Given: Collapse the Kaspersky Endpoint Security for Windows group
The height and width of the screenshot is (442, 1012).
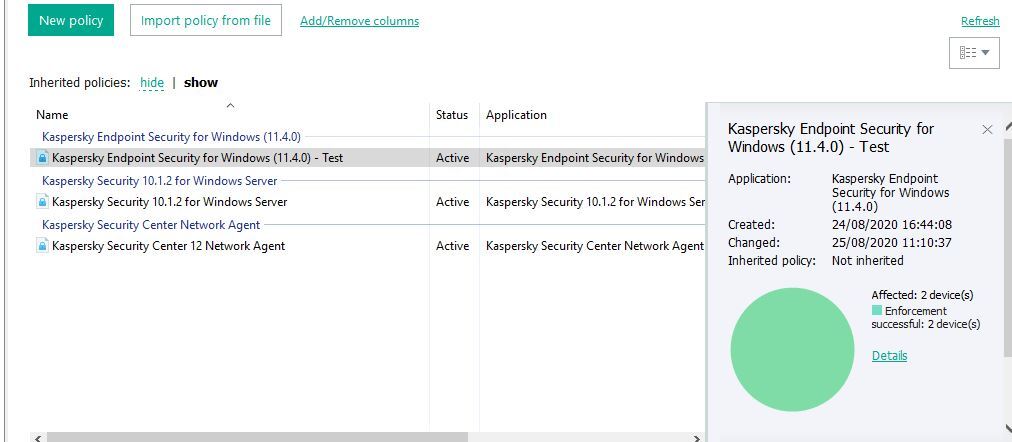Looking at the screenshot, I should pyautogui.click(x=171, y=137).
